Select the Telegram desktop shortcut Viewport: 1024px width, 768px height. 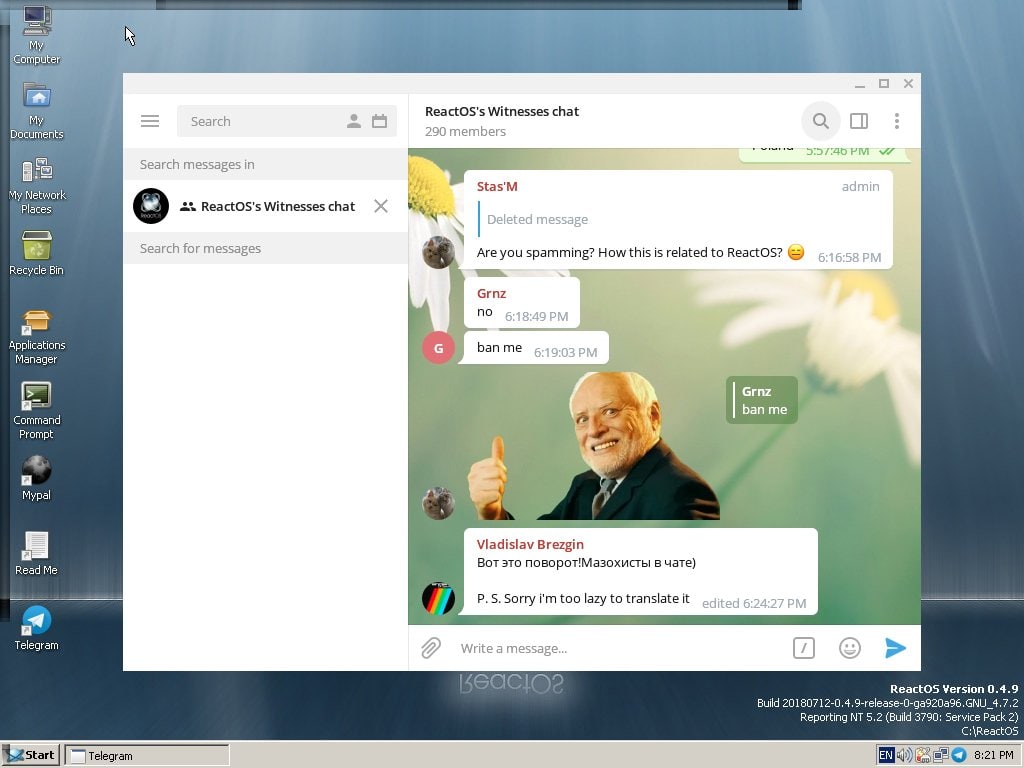pyautogui.click(x=37, y=628)
